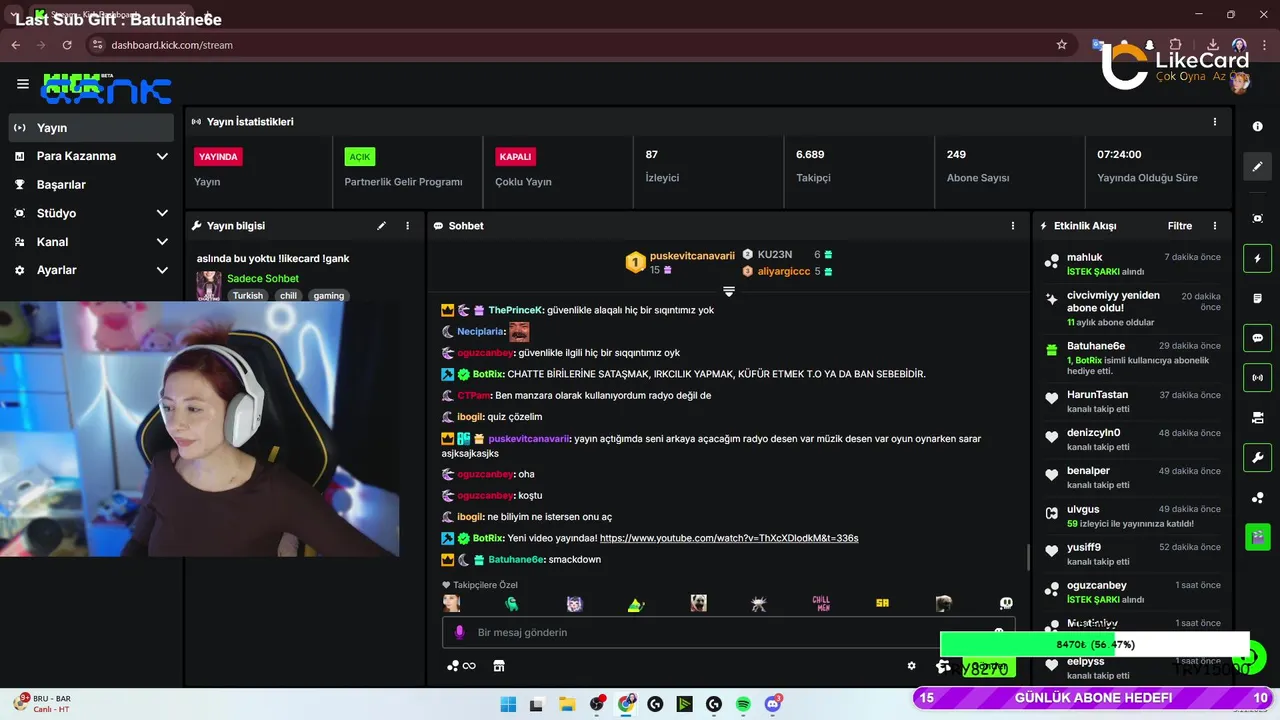The width and height of the screenshot is (1280, 720).
Task: Open Windows Start menu on taskbar
Action: [508, 704]
